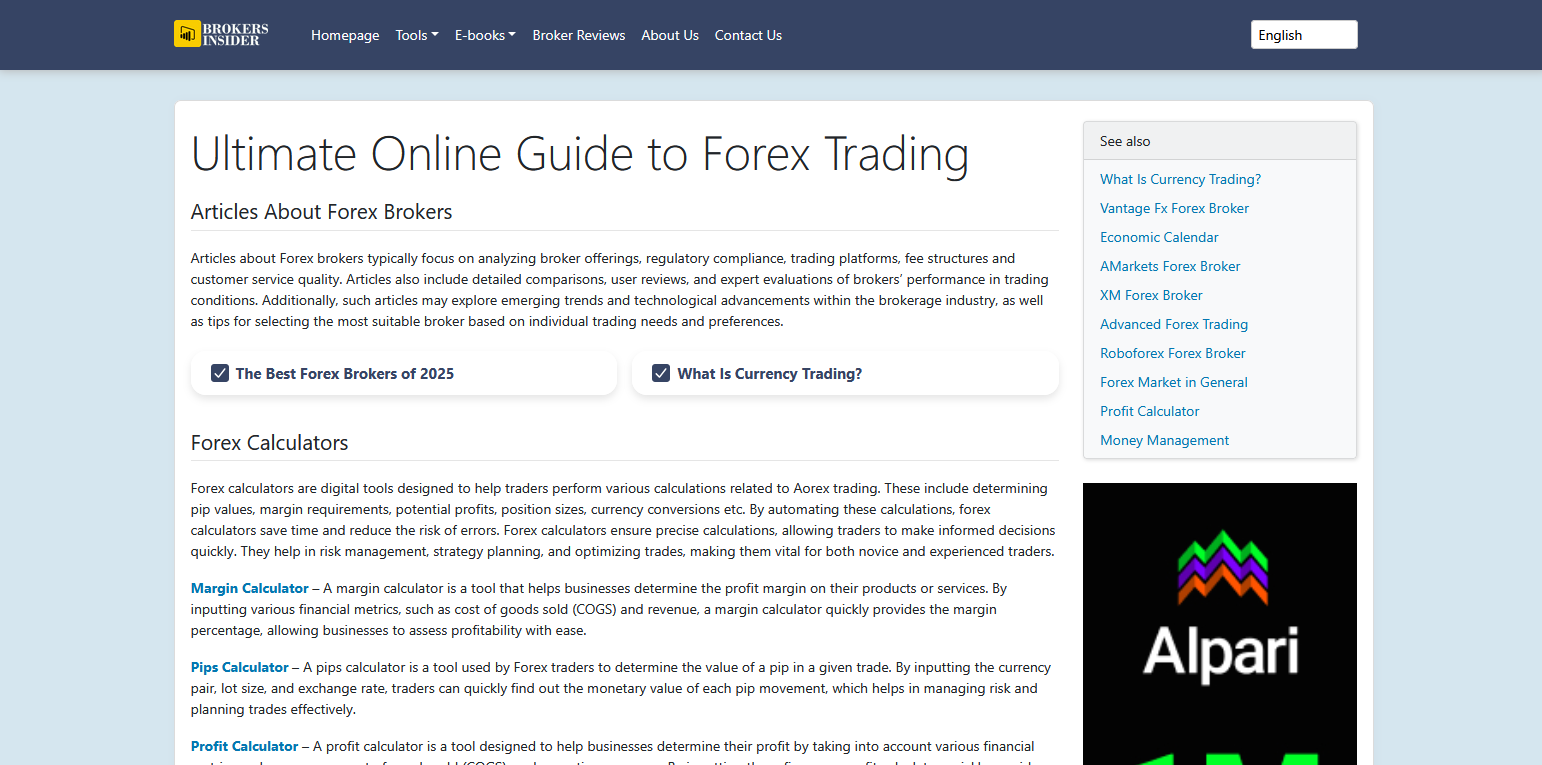Viewport: 1542px width, 765px height.
Task: Click the Ultimate Online Guide to Forex Trading title
Action: point(580,154)
